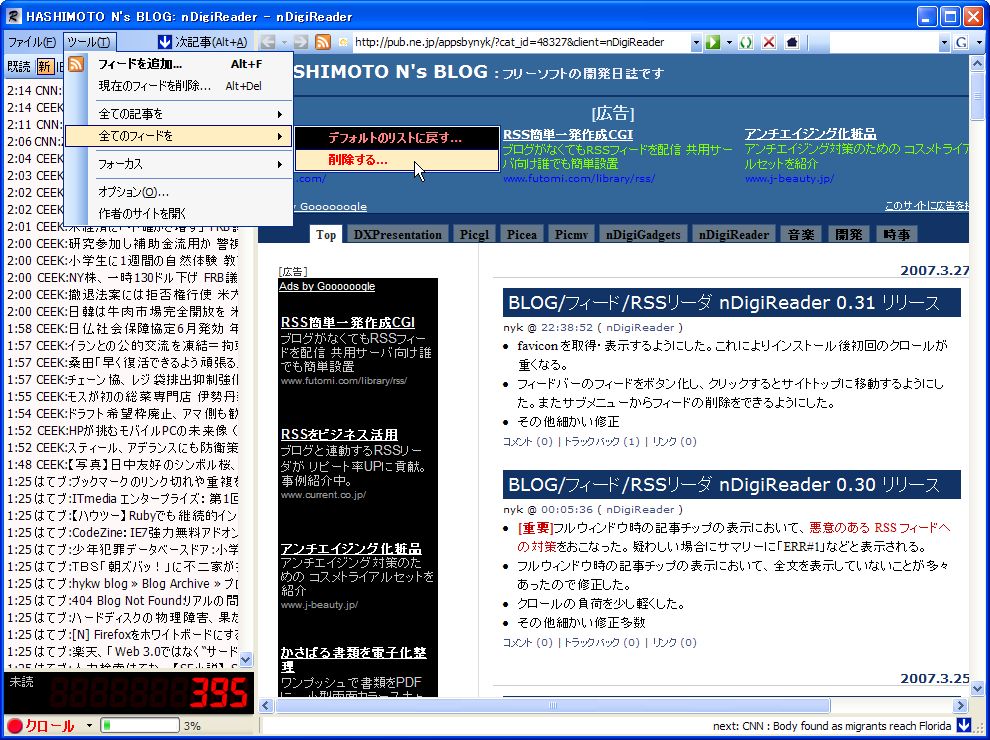Switch to the 開発 blog tab
Image resolution: width=990 pixels, height=740 pixels.
click(x=849, y=234)
